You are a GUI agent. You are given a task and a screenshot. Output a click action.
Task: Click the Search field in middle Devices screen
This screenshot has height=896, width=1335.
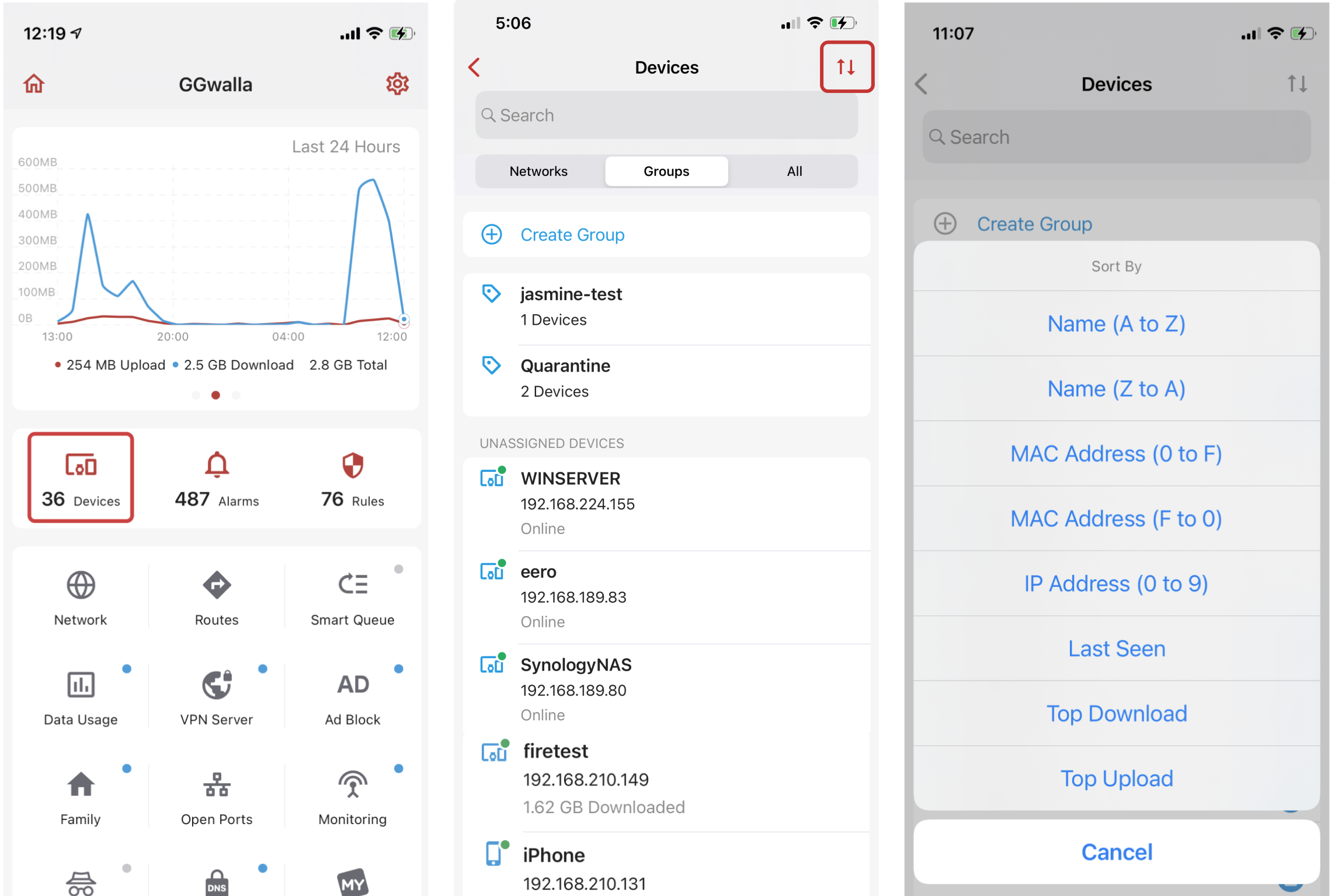coord(666,115)
